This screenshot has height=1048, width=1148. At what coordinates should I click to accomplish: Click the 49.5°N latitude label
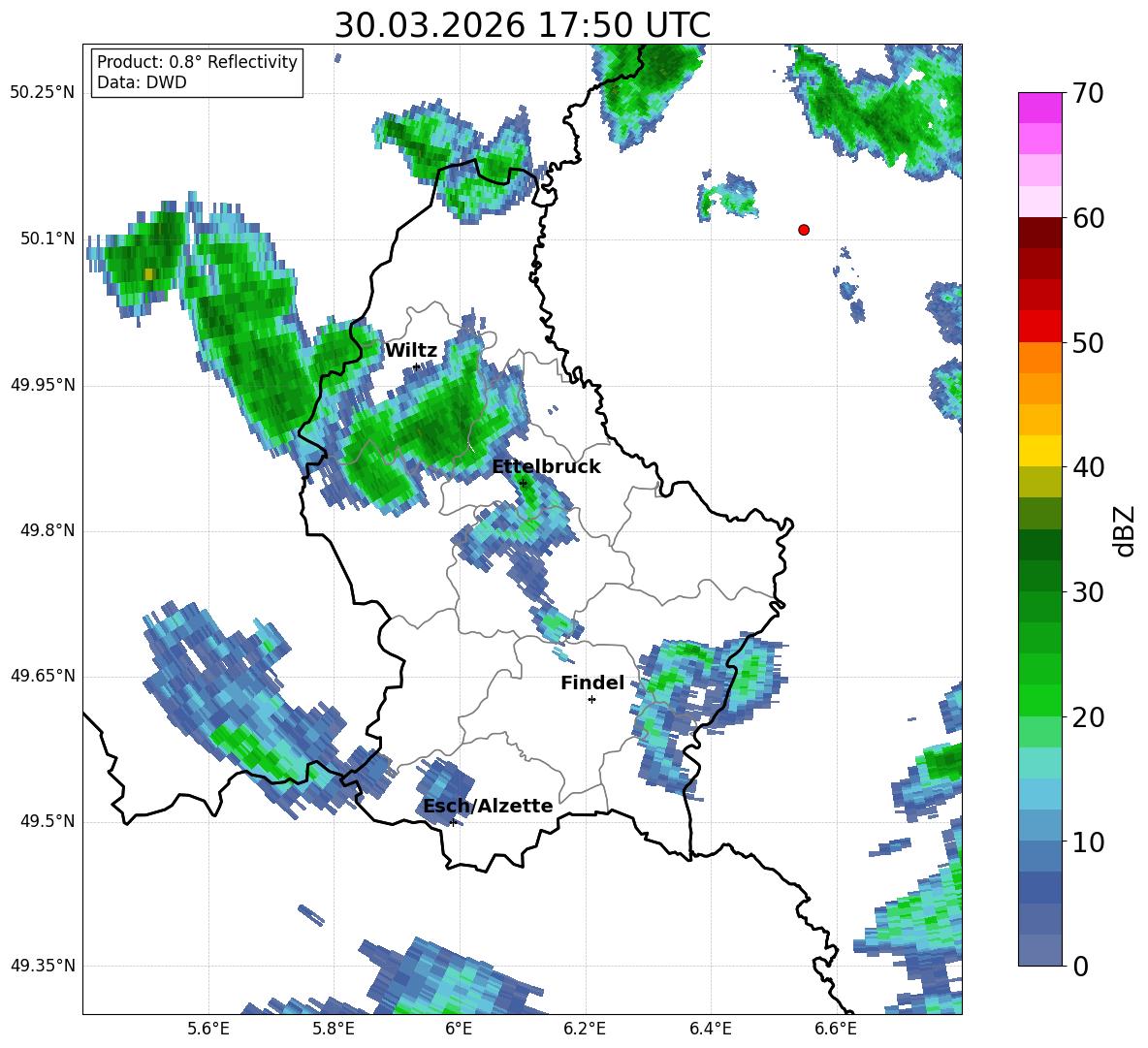coord(47,821)
